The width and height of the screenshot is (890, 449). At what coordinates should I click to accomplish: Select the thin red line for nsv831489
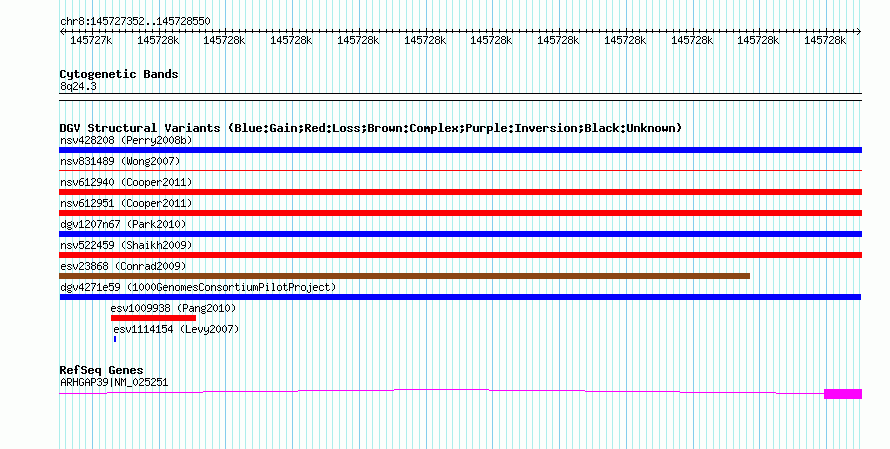click(460, 170)
